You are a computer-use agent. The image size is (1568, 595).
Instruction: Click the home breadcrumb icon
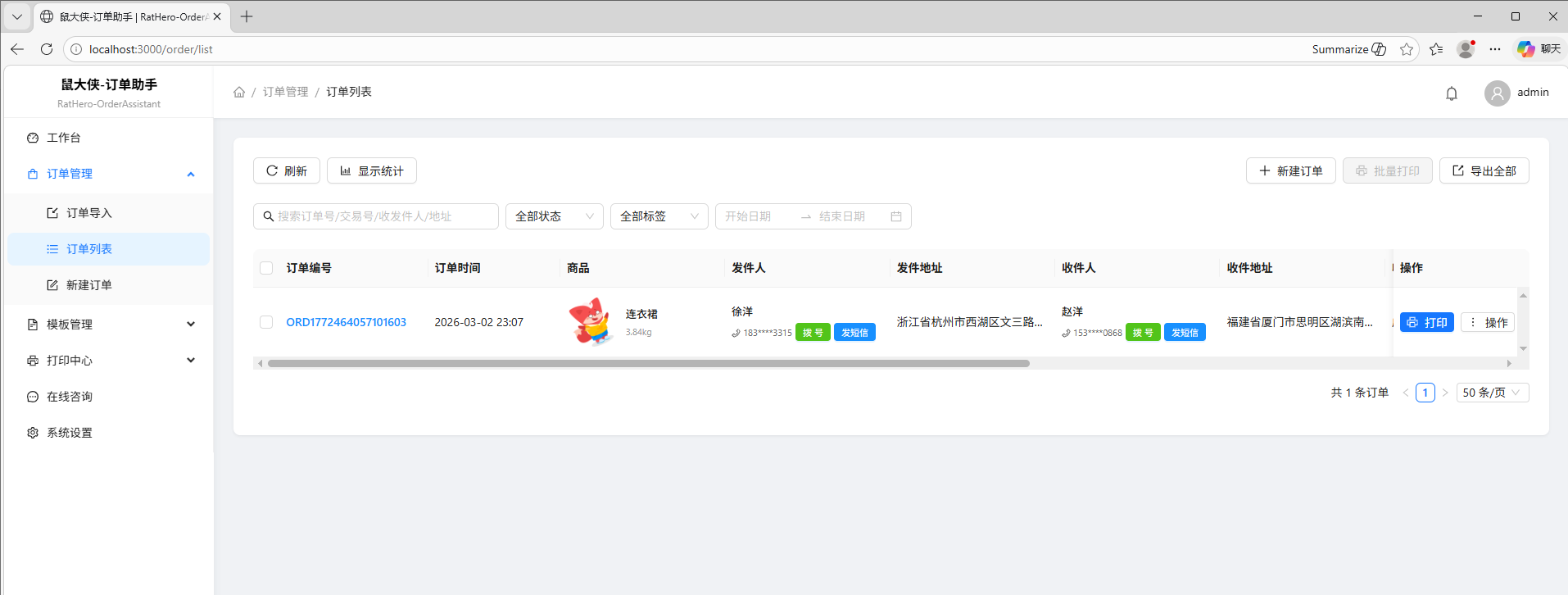point(239,92)
